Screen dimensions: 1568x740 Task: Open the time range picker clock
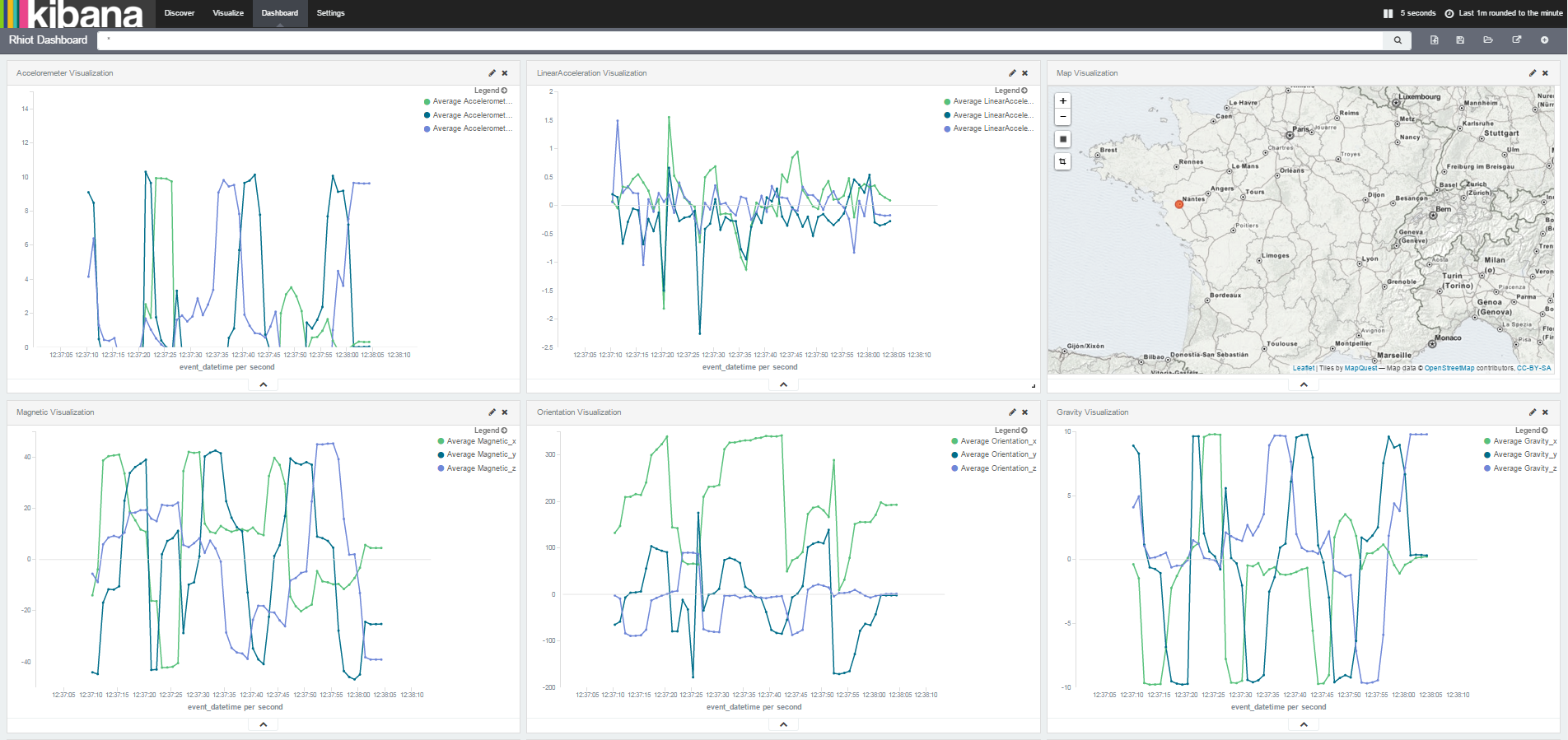1449,13
